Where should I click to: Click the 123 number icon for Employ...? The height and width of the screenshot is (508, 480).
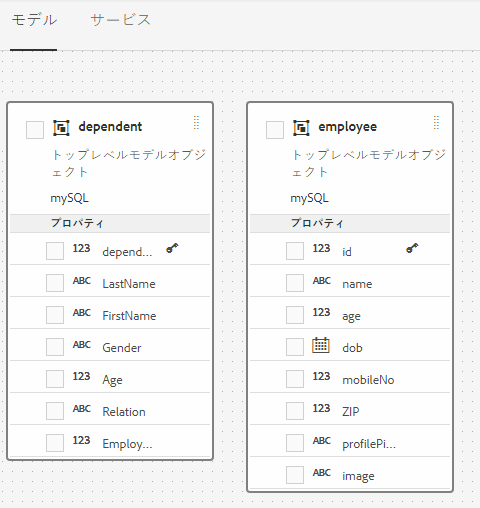point(81,440)
